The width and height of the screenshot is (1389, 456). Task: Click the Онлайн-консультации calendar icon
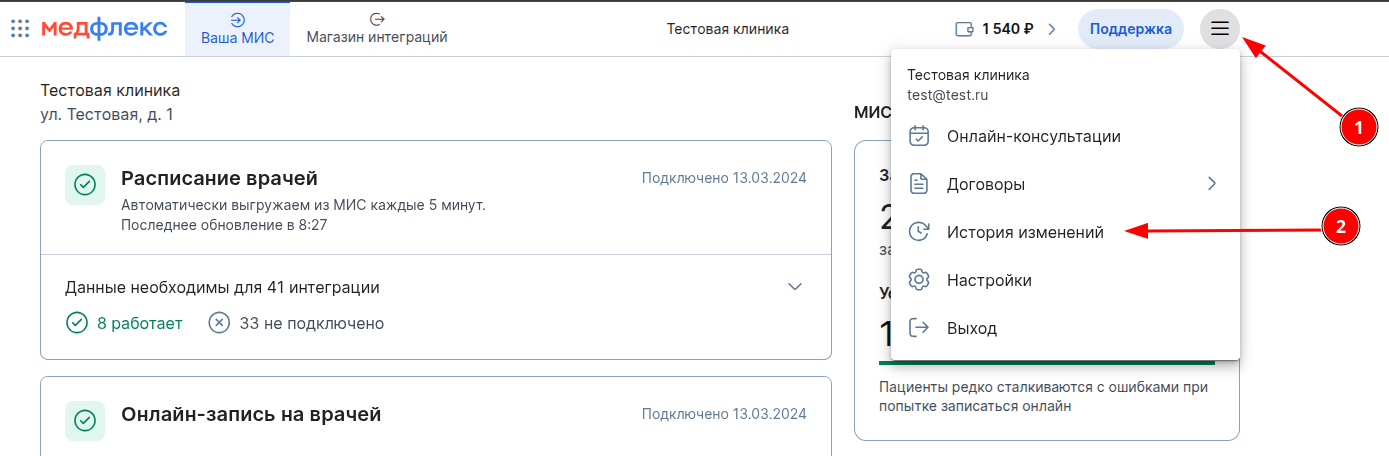coord(919,137)
